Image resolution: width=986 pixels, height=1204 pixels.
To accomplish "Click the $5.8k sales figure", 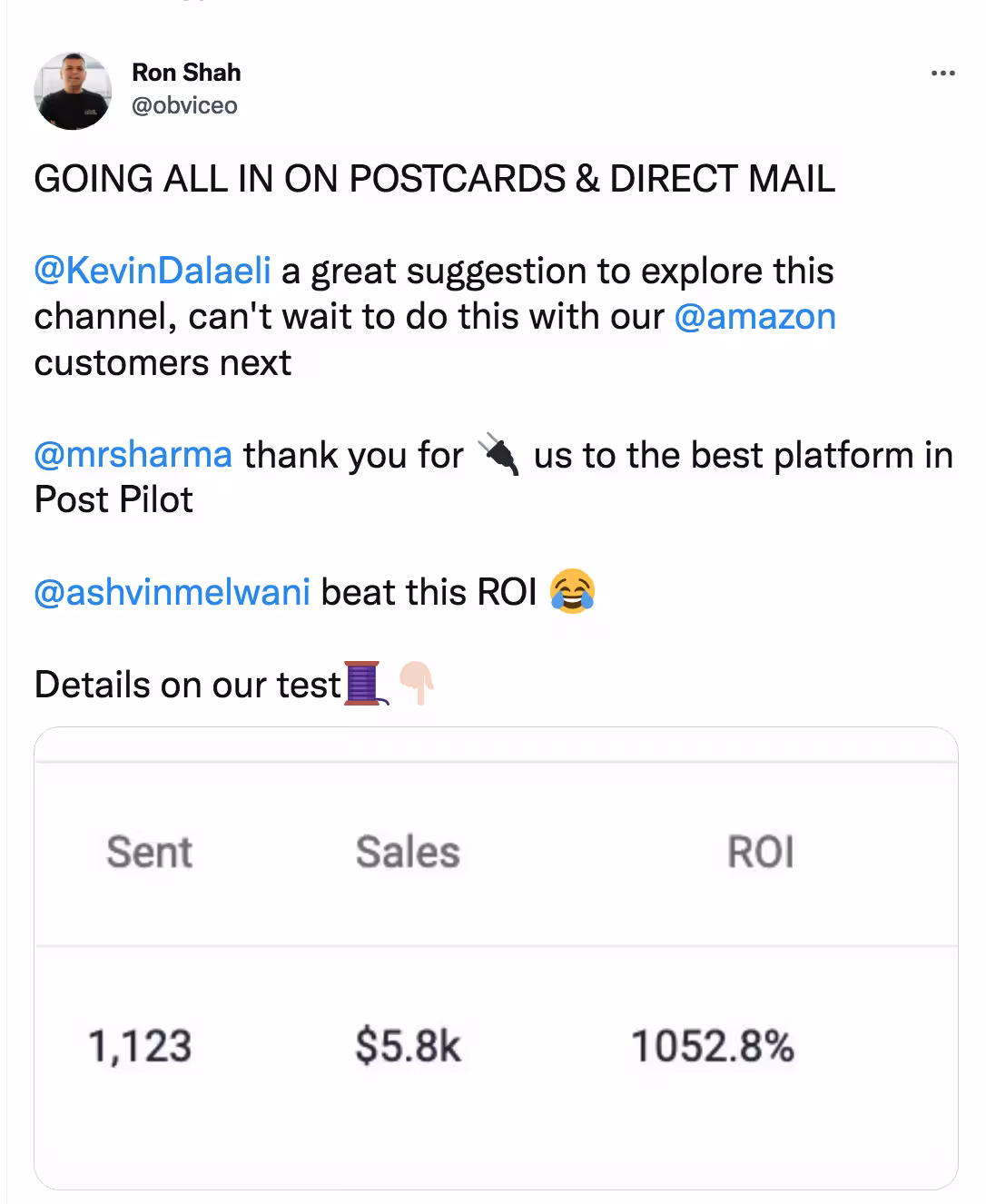I will 408,1046.
